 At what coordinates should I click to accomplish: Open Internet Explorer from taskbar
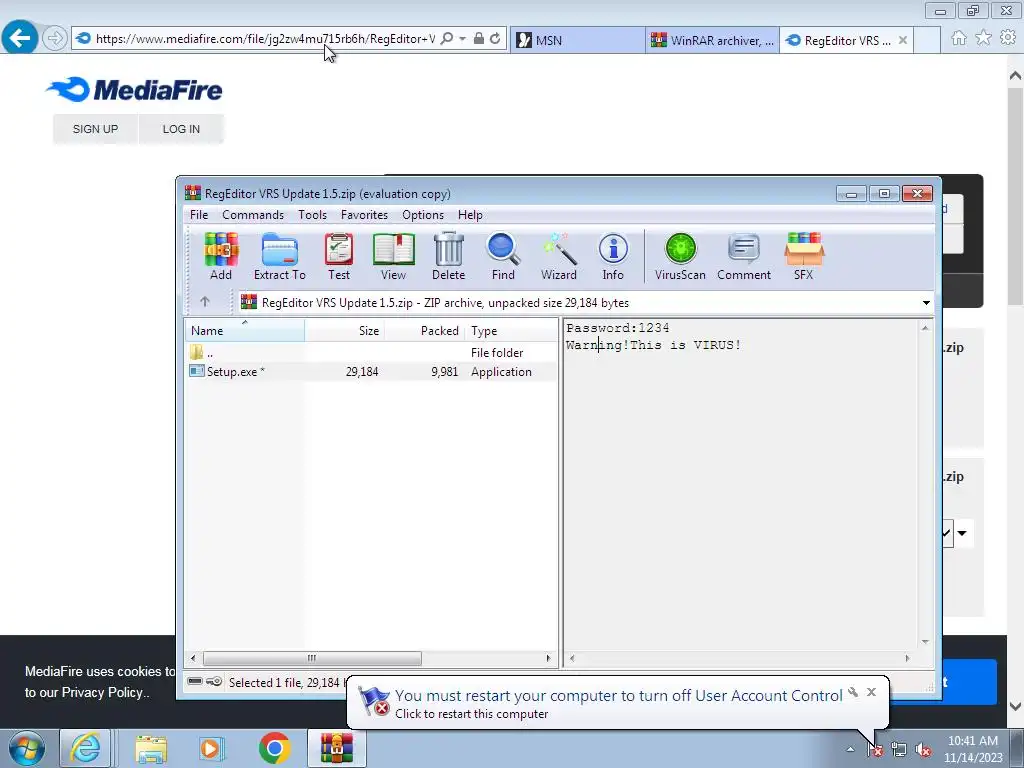[86, 748]
